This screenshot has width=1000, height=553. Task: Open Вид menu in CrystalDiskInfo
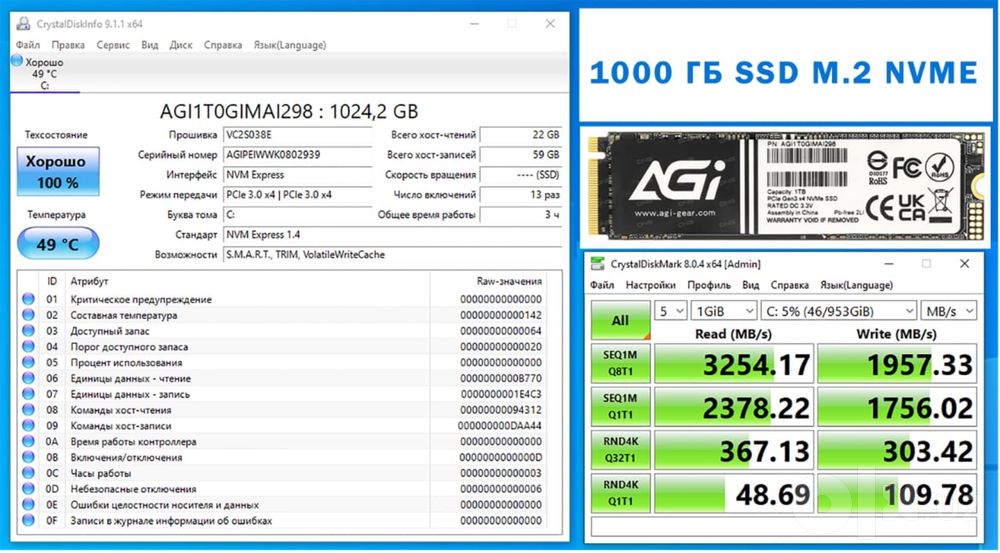click(150, 45)
